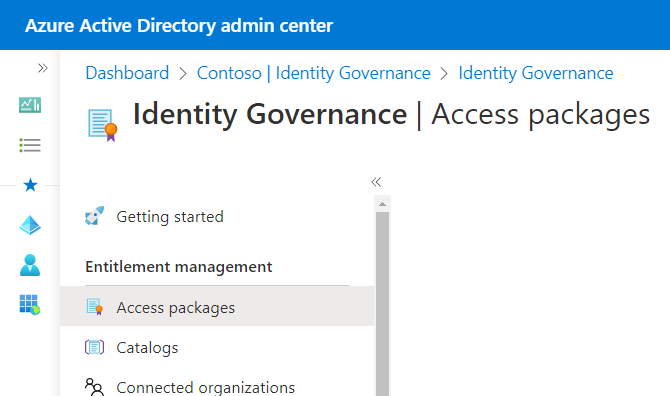Open Enterprise applications grid icon
The height and width of the screenshot is (396, 670).
[x=30, y=305]
